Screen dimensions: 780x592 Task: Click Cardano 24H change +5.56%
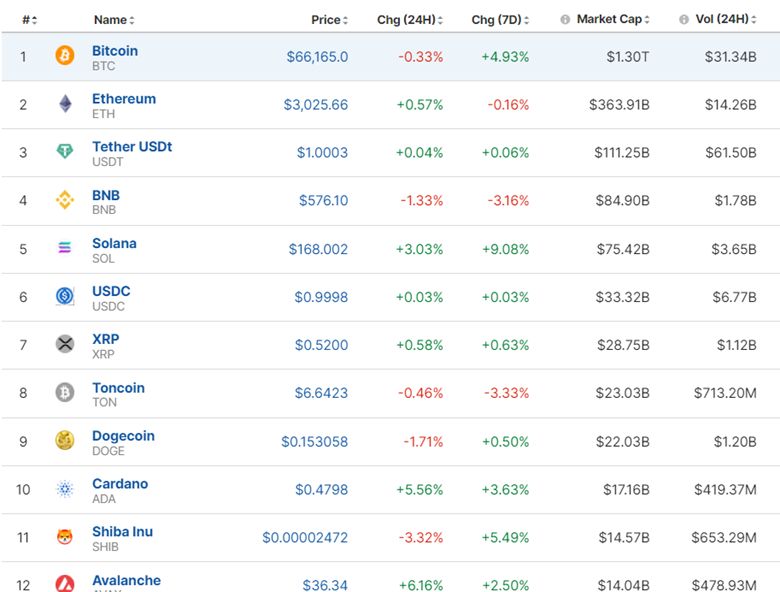[x=419, y=490]
